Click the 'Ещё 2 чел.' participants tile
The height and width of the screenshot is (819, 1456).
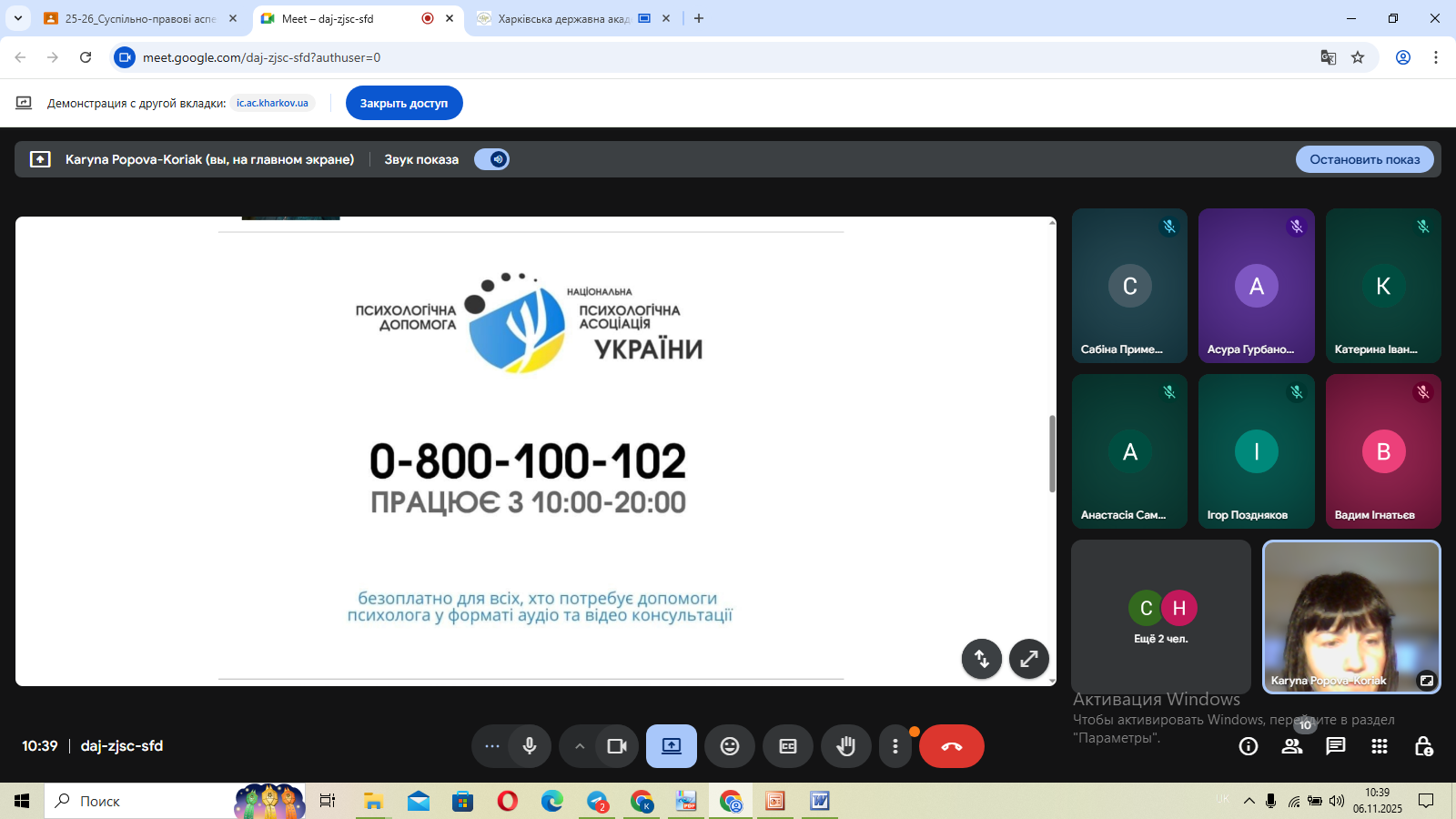[x=1161, y=617]
